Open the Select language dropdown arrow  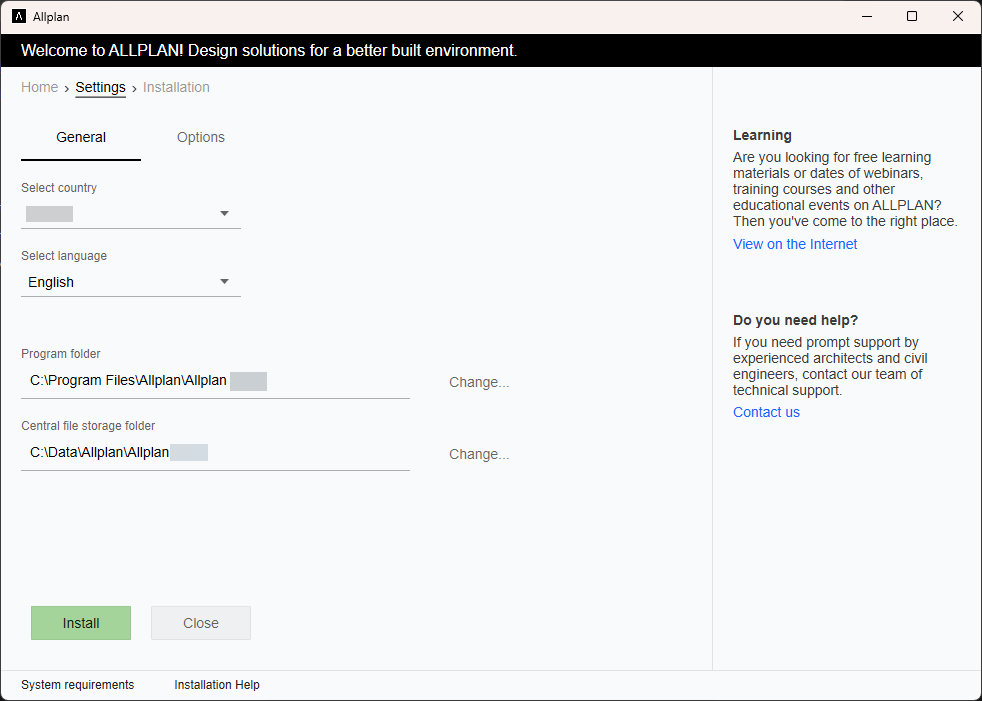coord(224,282)
